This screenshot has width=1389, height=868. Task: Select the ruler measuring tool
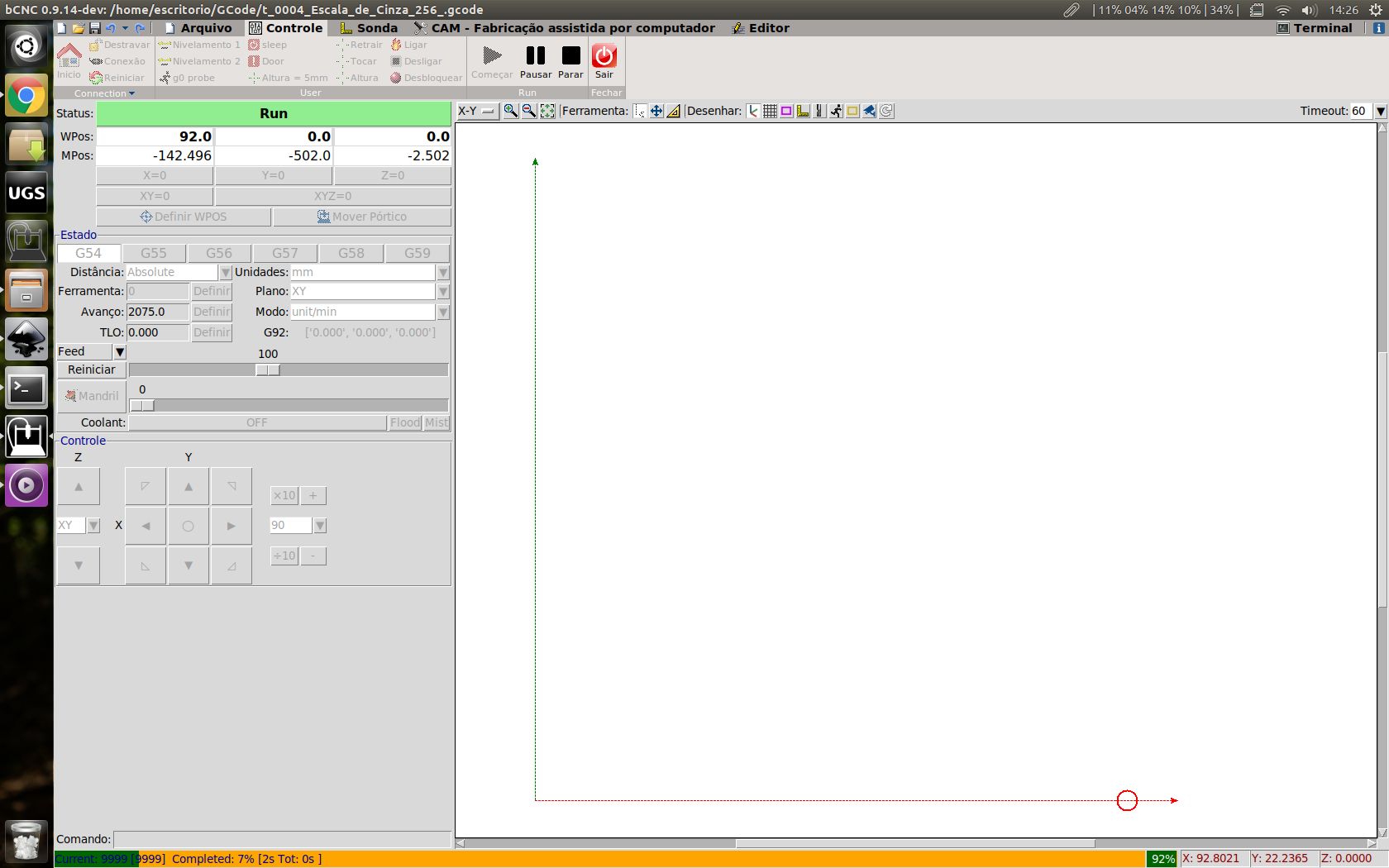click(674, 111)
